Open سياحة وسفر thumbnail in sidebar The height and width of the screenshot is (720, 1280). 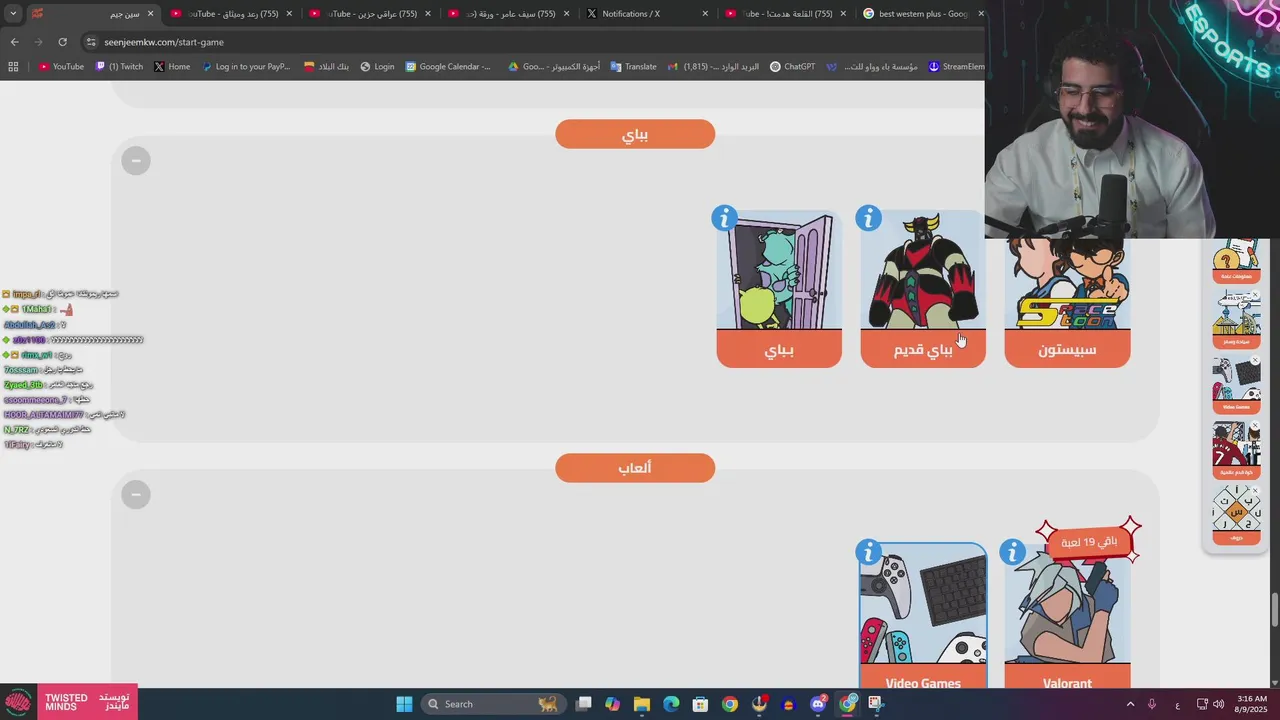(1236, 319)
